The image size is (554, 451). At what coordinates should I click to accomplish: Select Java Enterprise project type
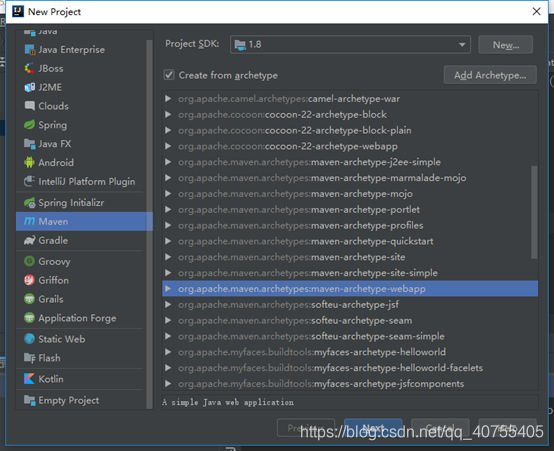71,50
